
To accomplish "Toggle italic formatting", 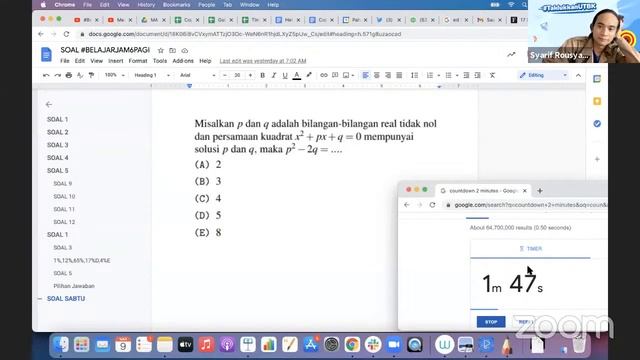I will tap(274, 76).
